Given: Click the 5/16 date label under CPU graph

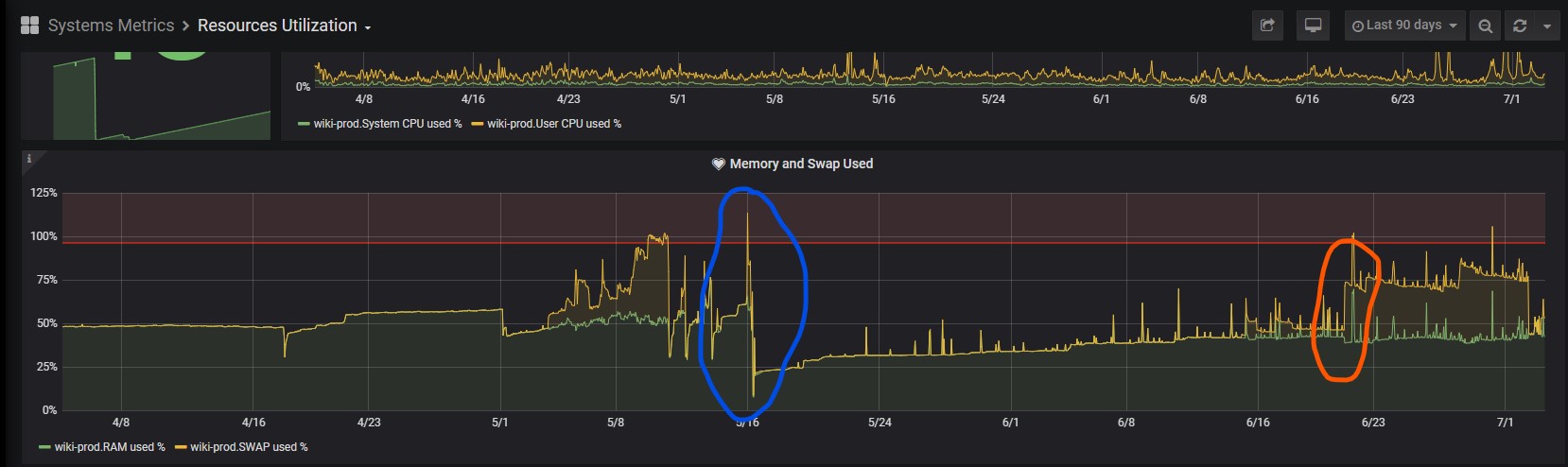Looking at the screenshot, I should (883, 99).
